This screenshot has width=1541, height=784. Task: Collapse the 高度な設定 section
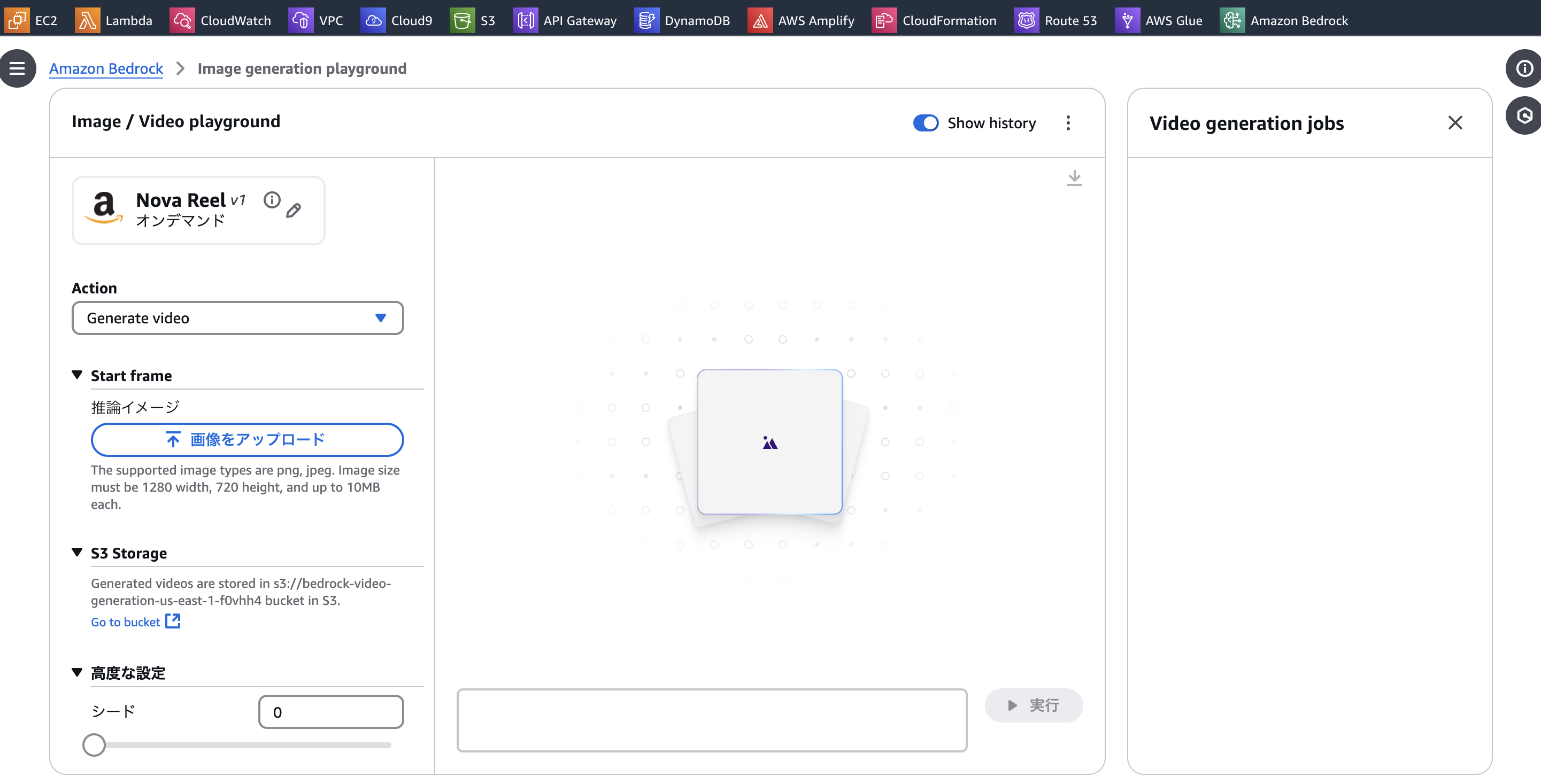coord(76,672)
